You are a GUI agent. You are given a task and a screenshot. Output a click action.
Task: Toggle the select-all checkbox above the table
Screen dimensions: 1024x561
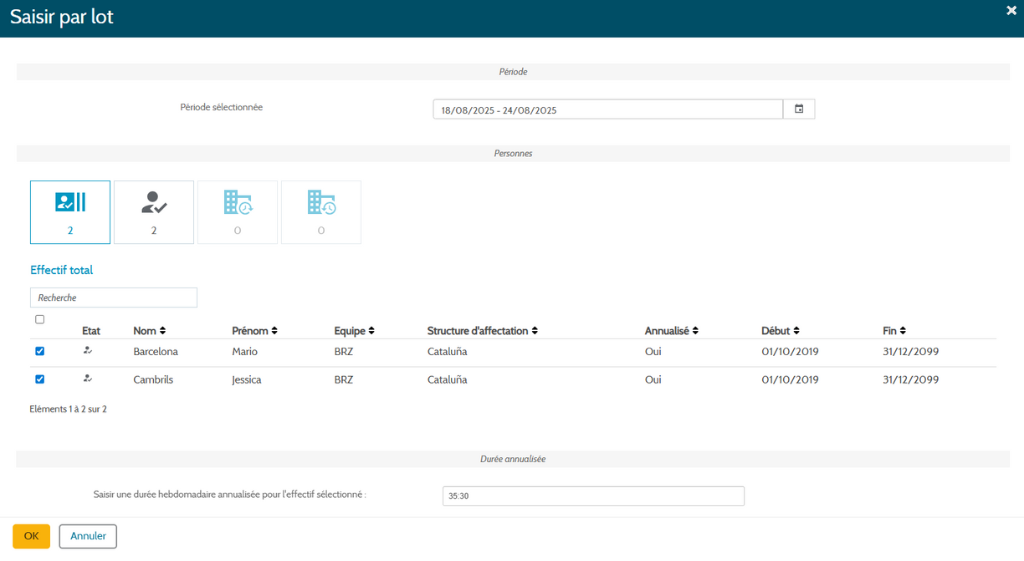[x=40, y=319]
